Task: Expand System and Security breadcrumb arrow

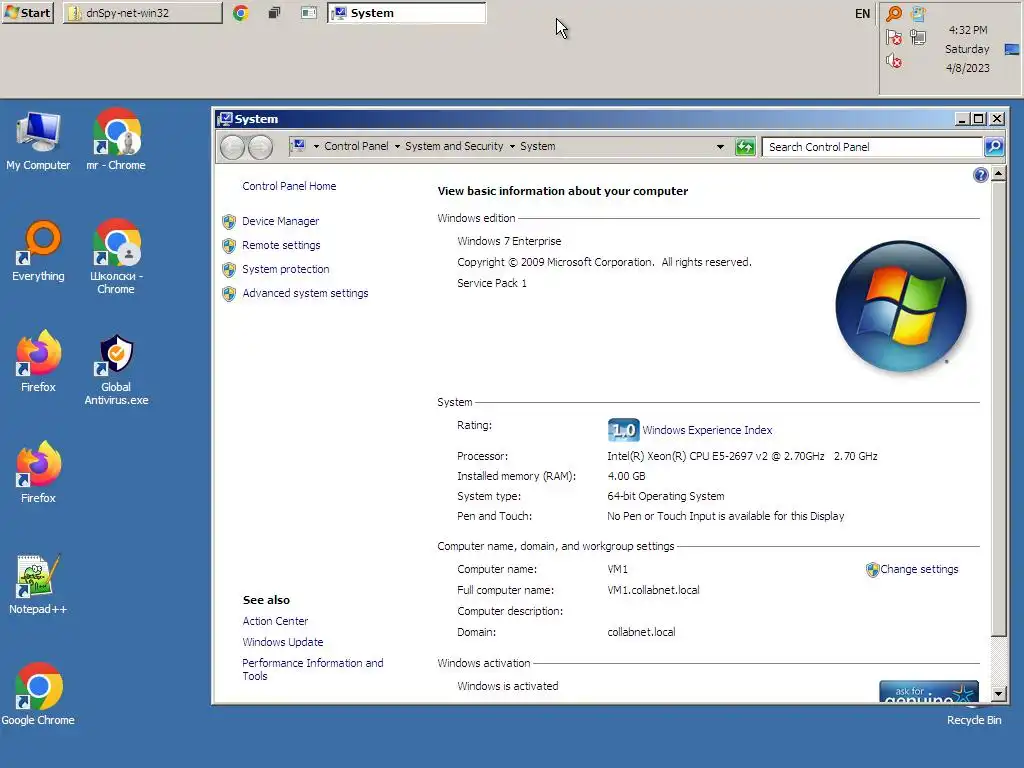Action: pyautogui.click(x=512, y=146)
